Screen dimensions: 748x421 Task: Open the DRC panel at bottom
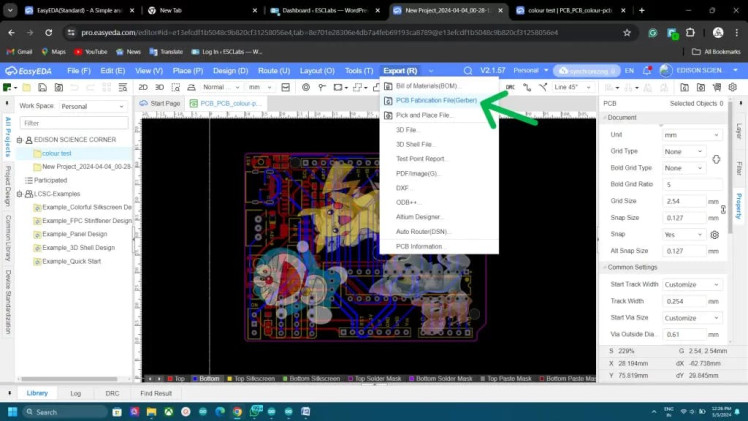(x=113, y=393)
